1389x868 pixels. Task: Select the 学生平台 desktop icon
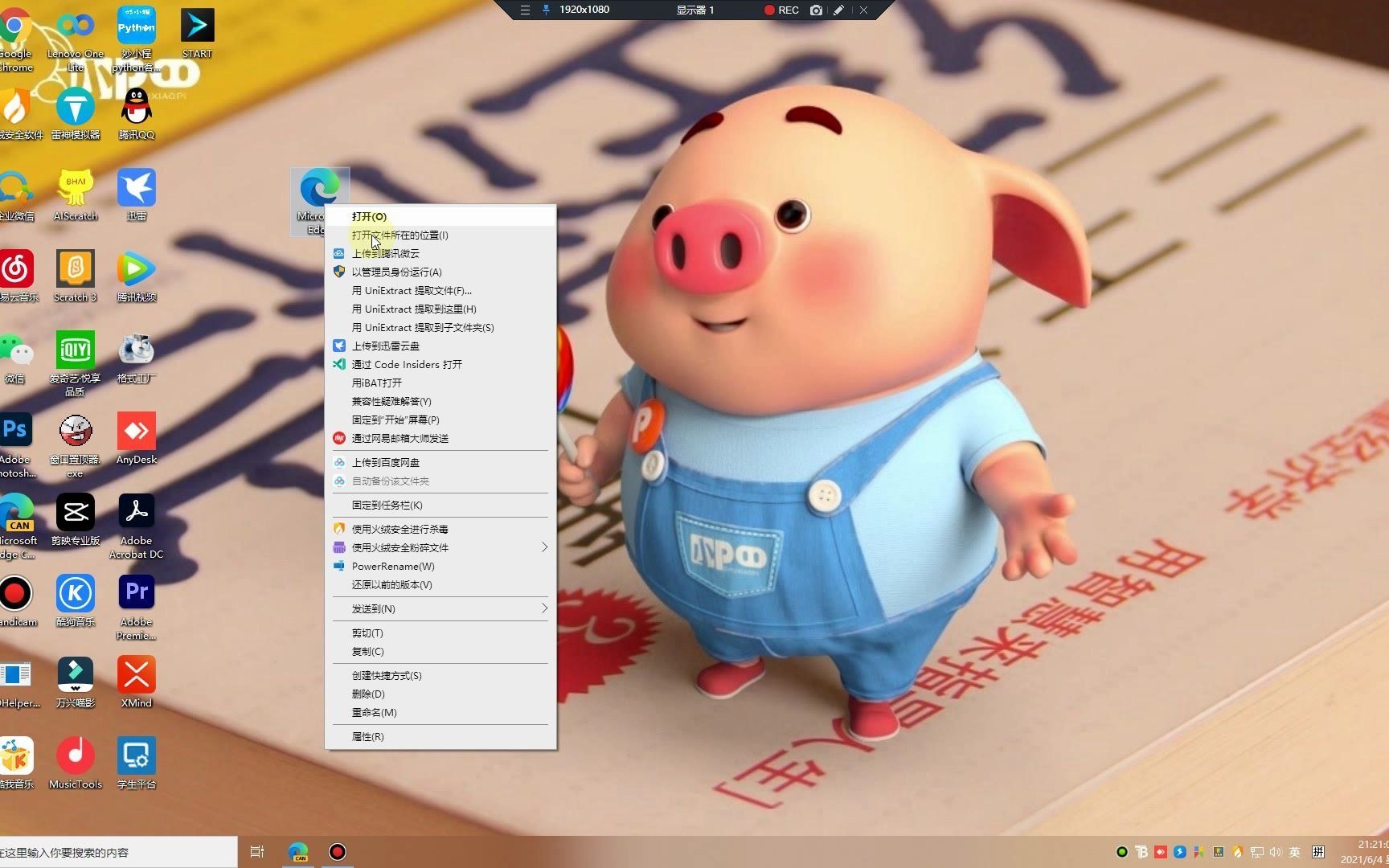(x=137, y=763)
